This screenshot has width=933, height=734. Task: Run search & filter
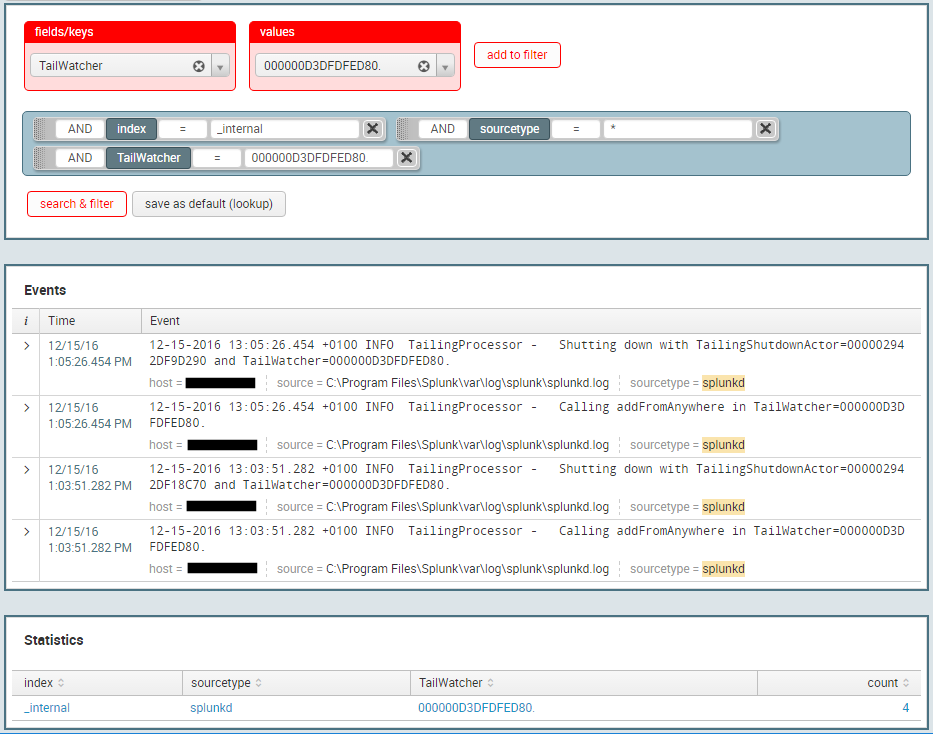pos(77,204)
